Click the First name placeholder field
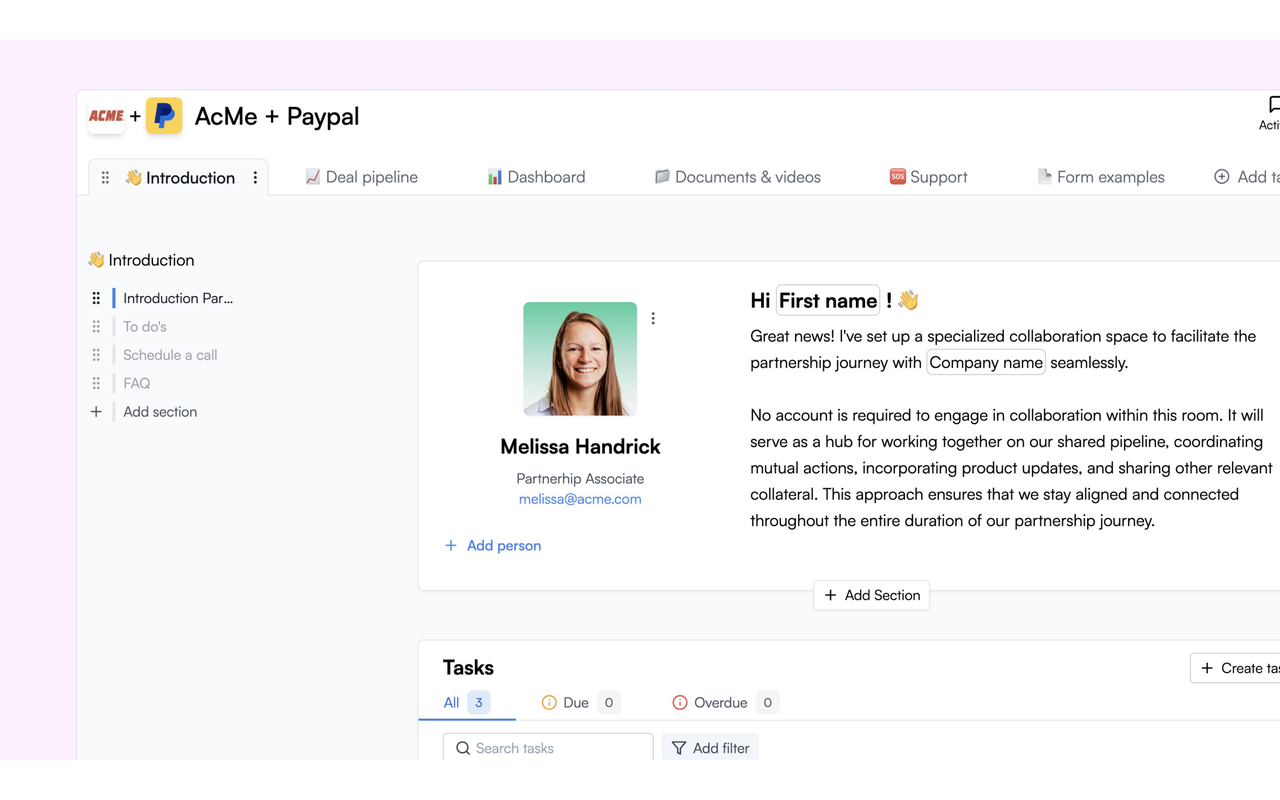1280x800 pixels. tap(828, 300)
